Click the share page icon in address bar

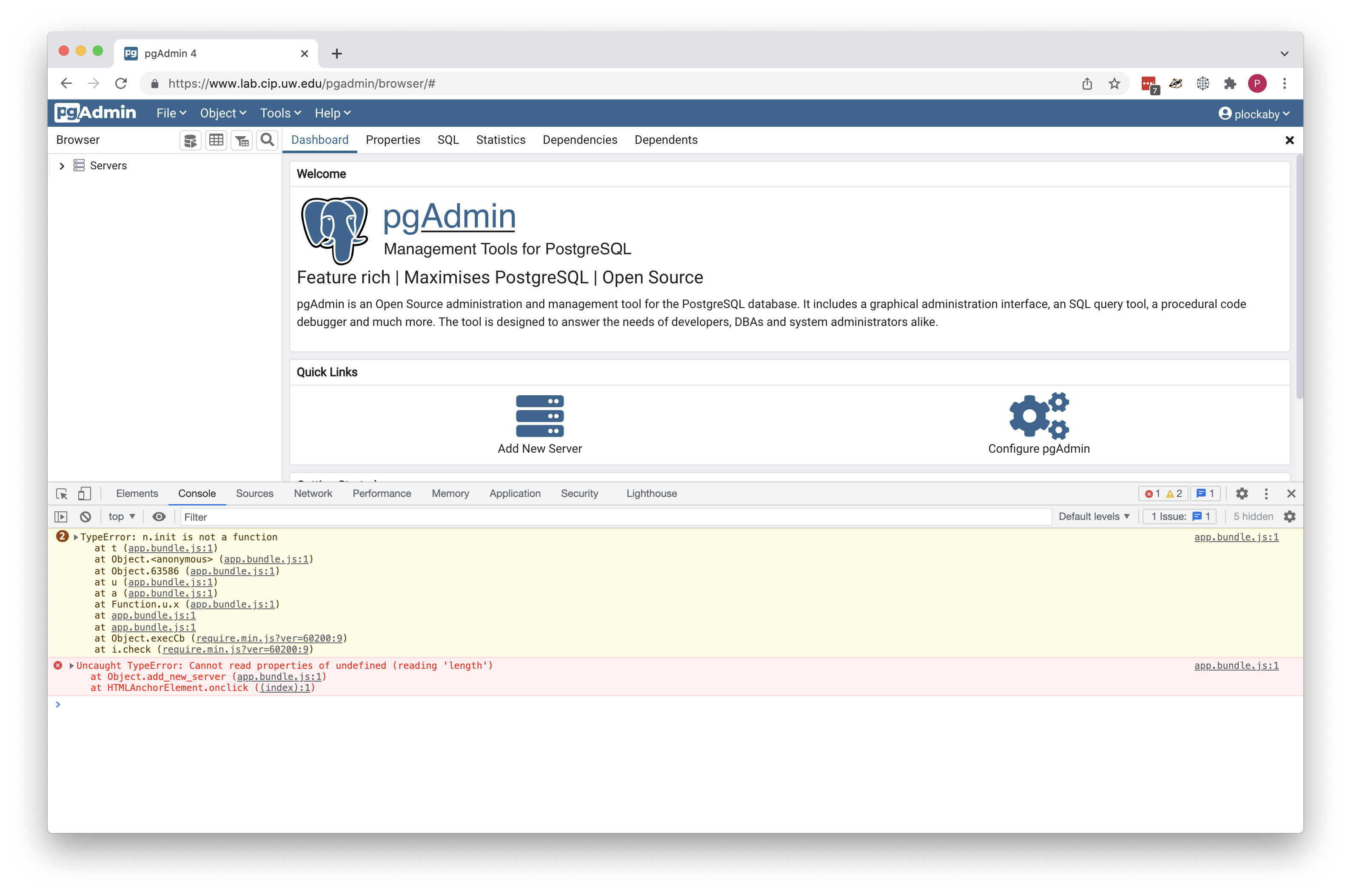pyautogui.click(x=1087, y=84)
